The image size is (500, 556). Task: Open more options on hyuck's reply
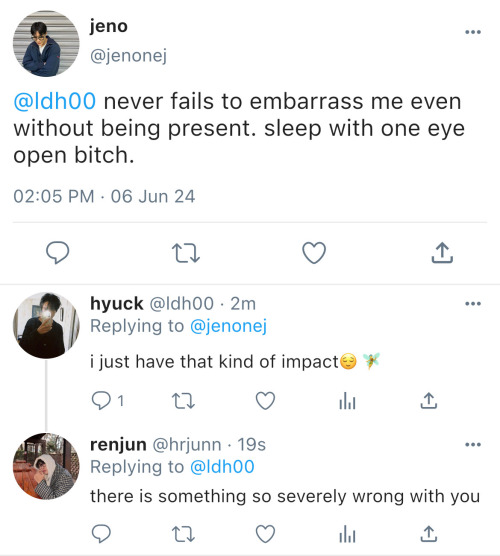pyautogui.click(x=473, y=304)
